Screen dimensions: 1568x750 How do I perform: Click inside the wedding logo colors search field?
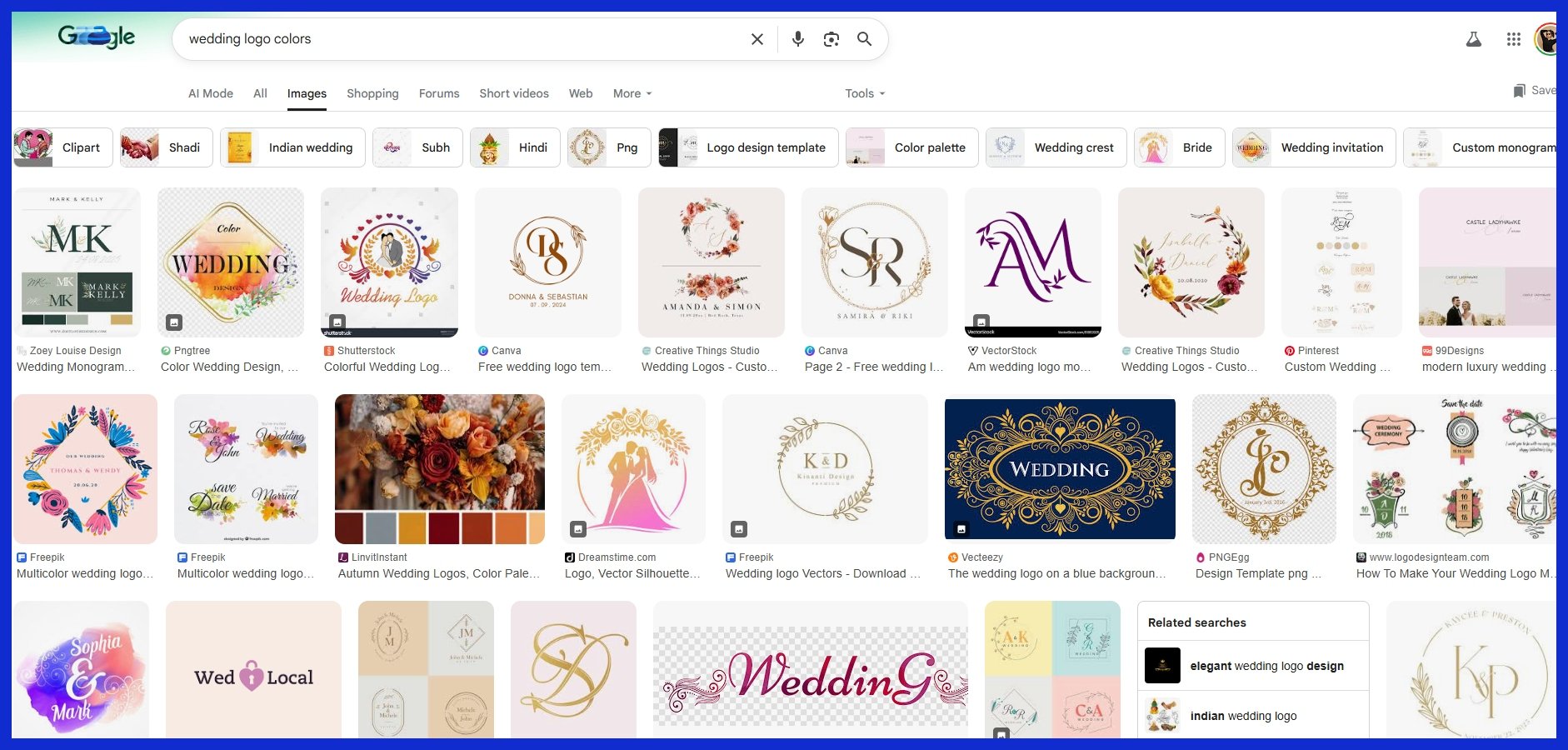(458, 39)
